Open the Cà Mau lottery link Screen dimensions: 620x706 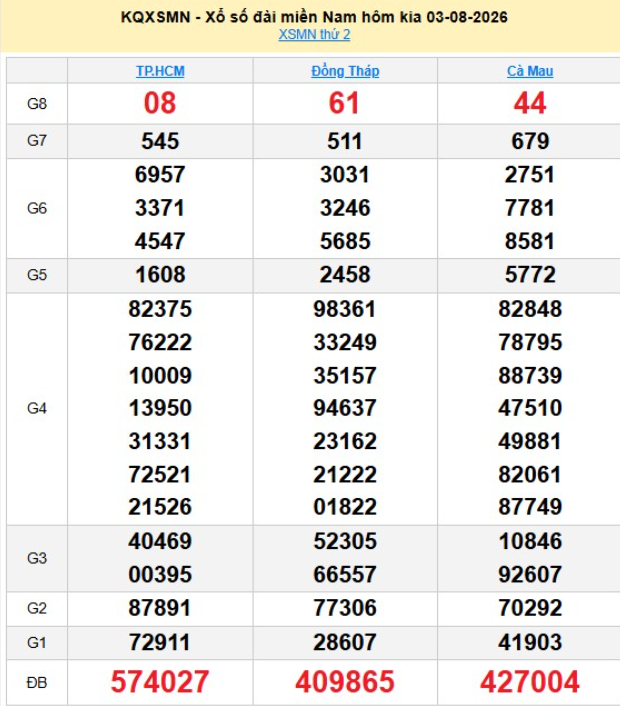pyautogui.click(x=530, y=71)
